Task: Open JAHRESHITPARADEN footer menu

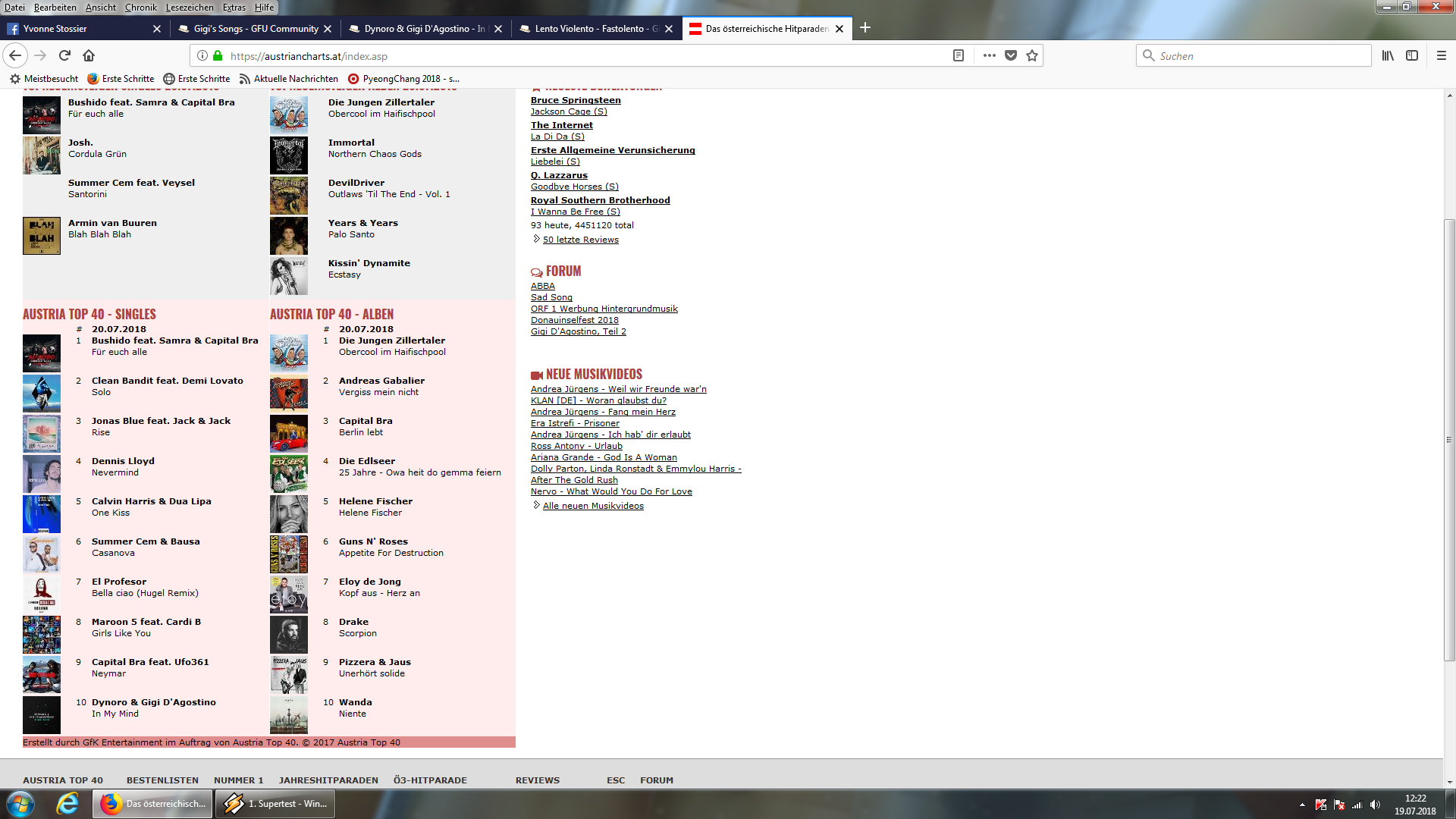Action: [x=328, y=780]
